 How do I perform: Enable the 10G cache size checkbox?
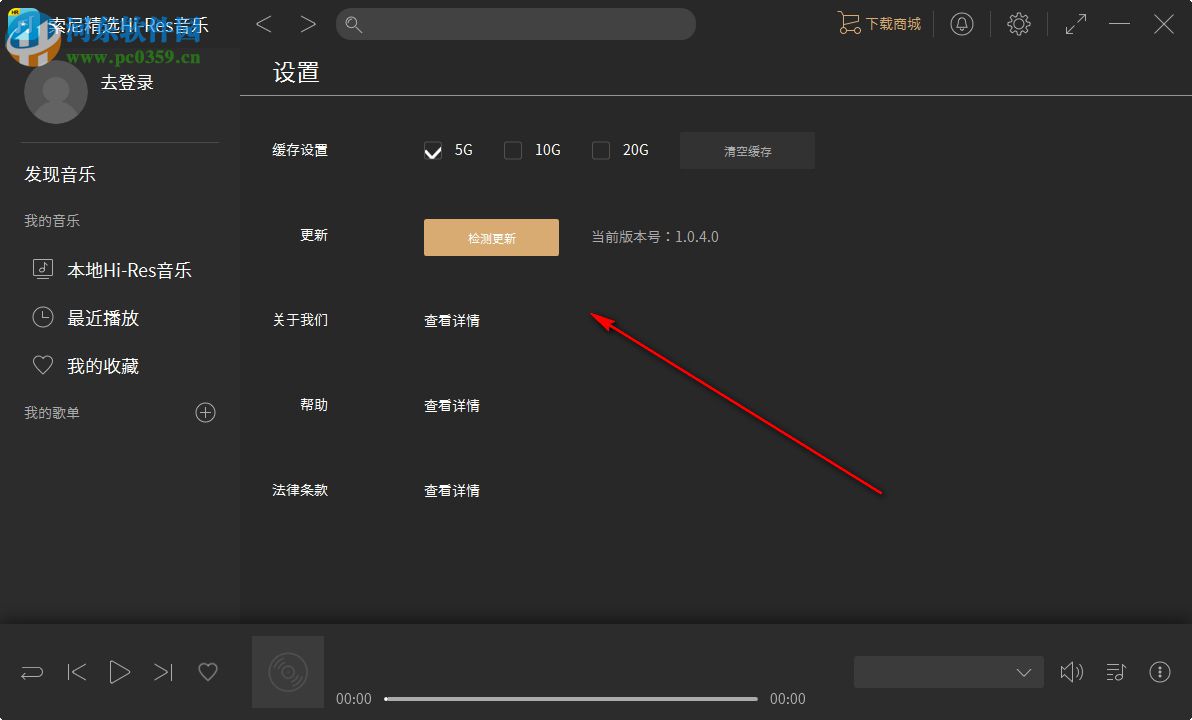tap(512, 150)
